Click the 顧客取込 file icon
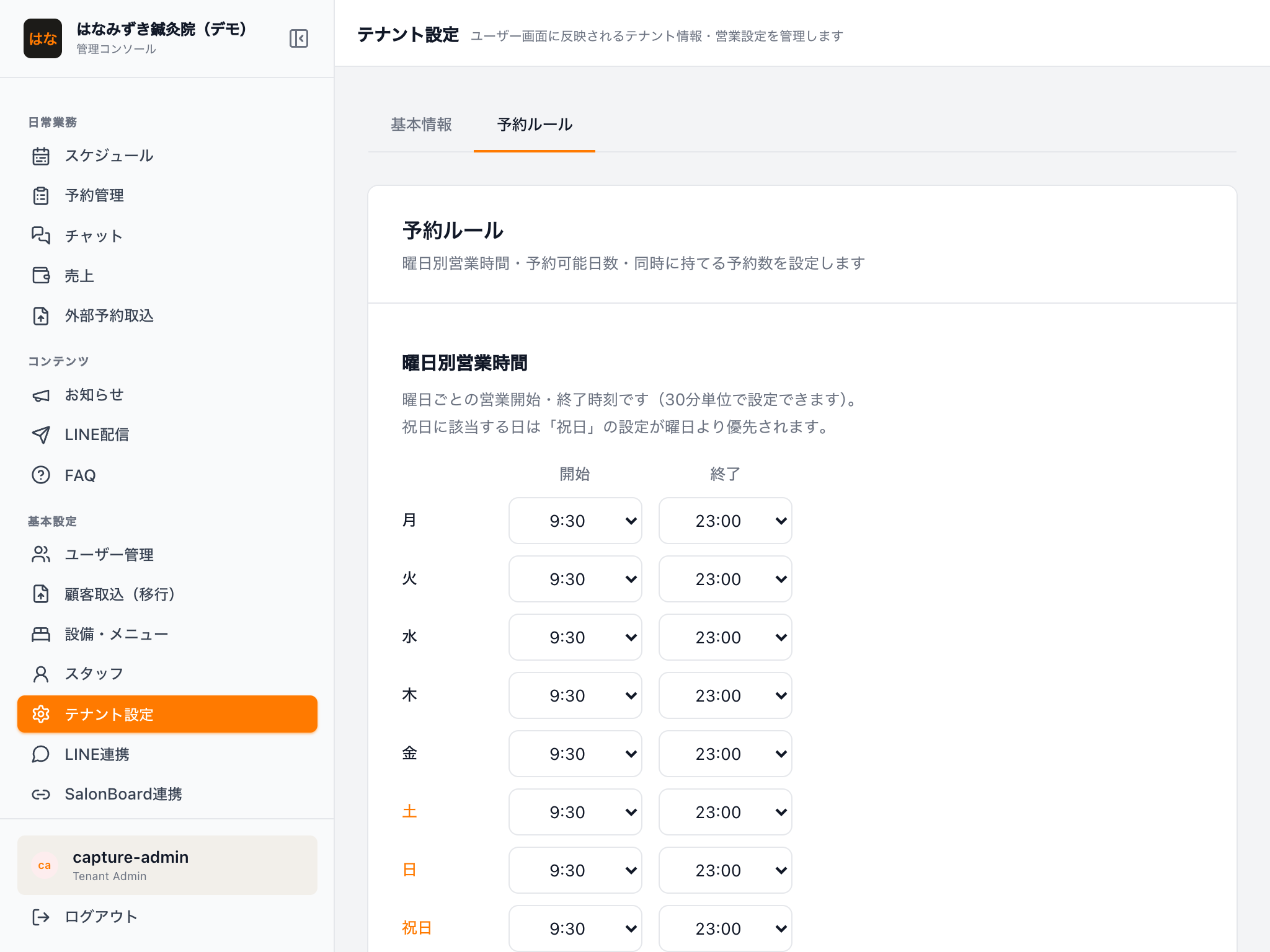Viewport: 1270px width, 952px height. [x=41, y=594]
